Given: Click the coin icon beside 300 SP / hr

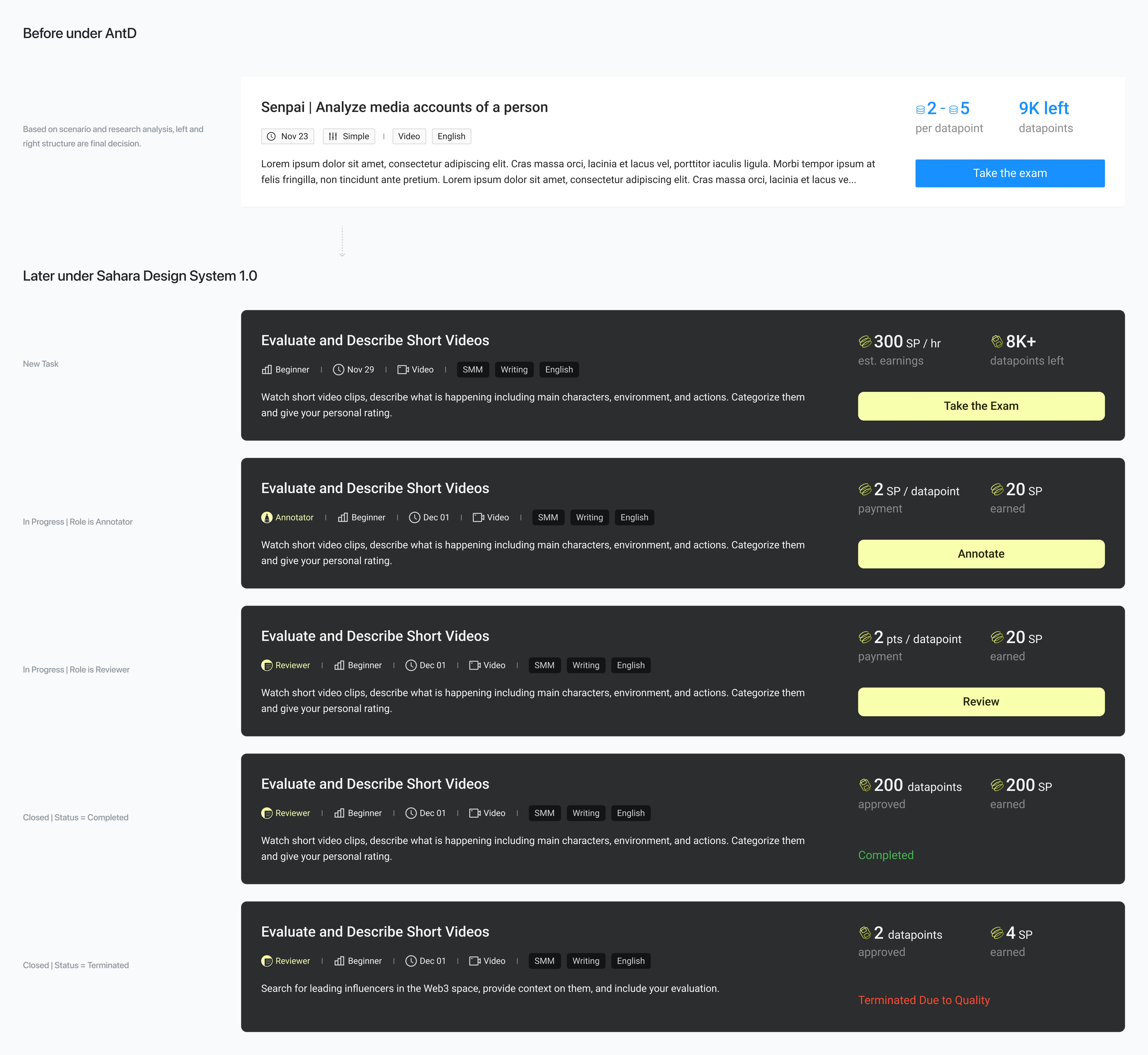Looking at the screenshot, I should tap(864, 341).
